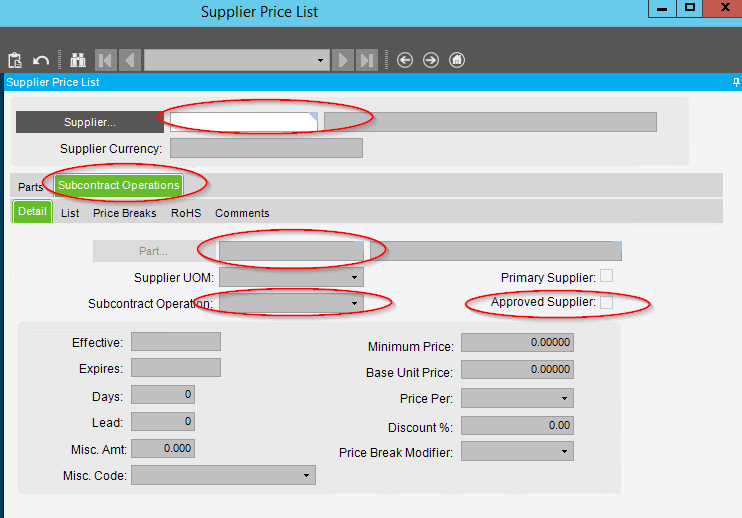Click the Undo arrow toolbar icon
Viewport: 742px width, 518px height.
click(41, 61)
